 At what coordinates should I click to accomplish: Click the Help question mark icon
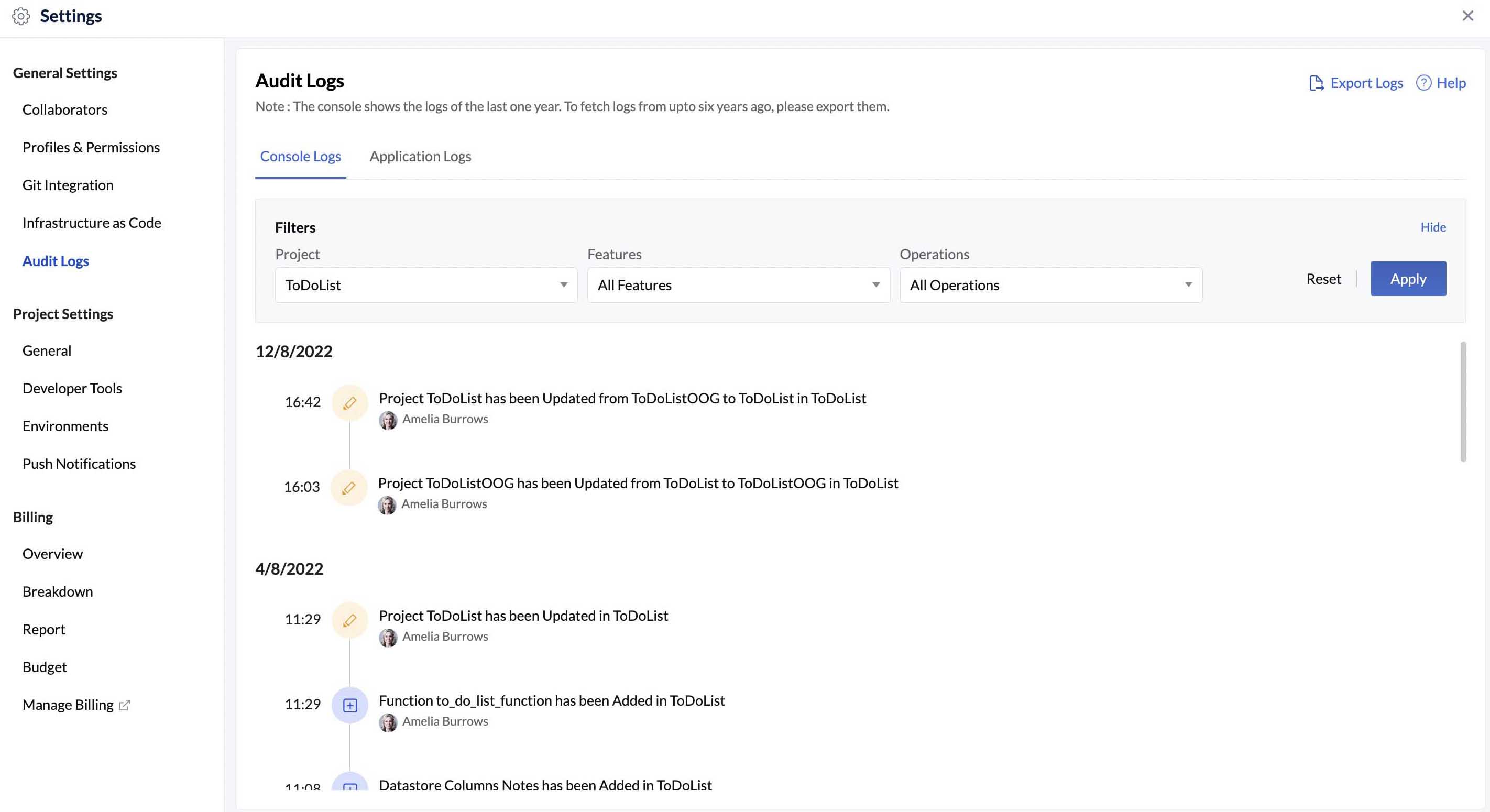coord(1423,83)
